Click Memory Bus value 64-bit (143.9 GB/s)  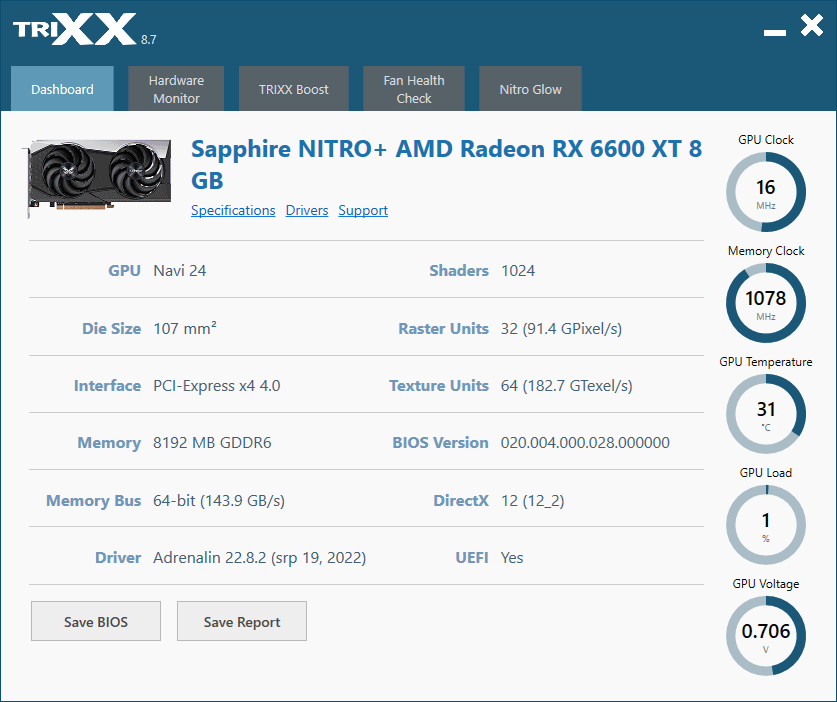pos(219,500)
